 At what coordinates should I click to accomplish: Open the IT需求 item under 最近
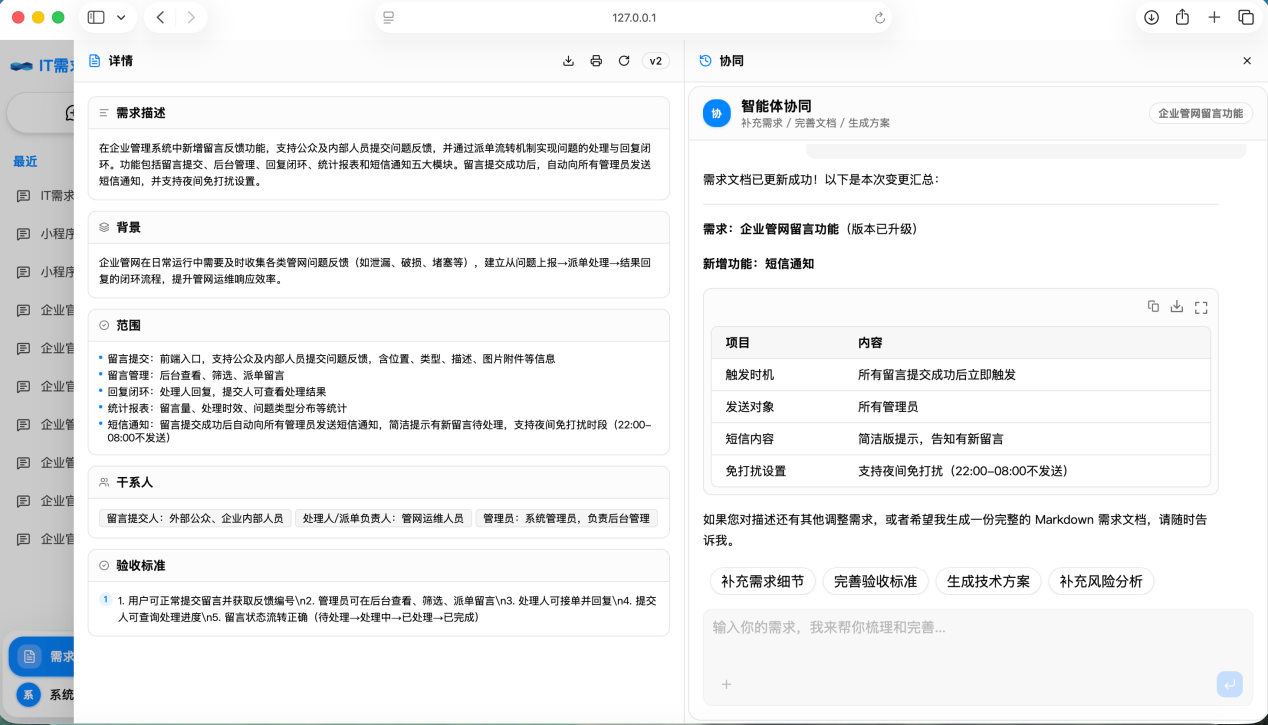tap(45, 196)
